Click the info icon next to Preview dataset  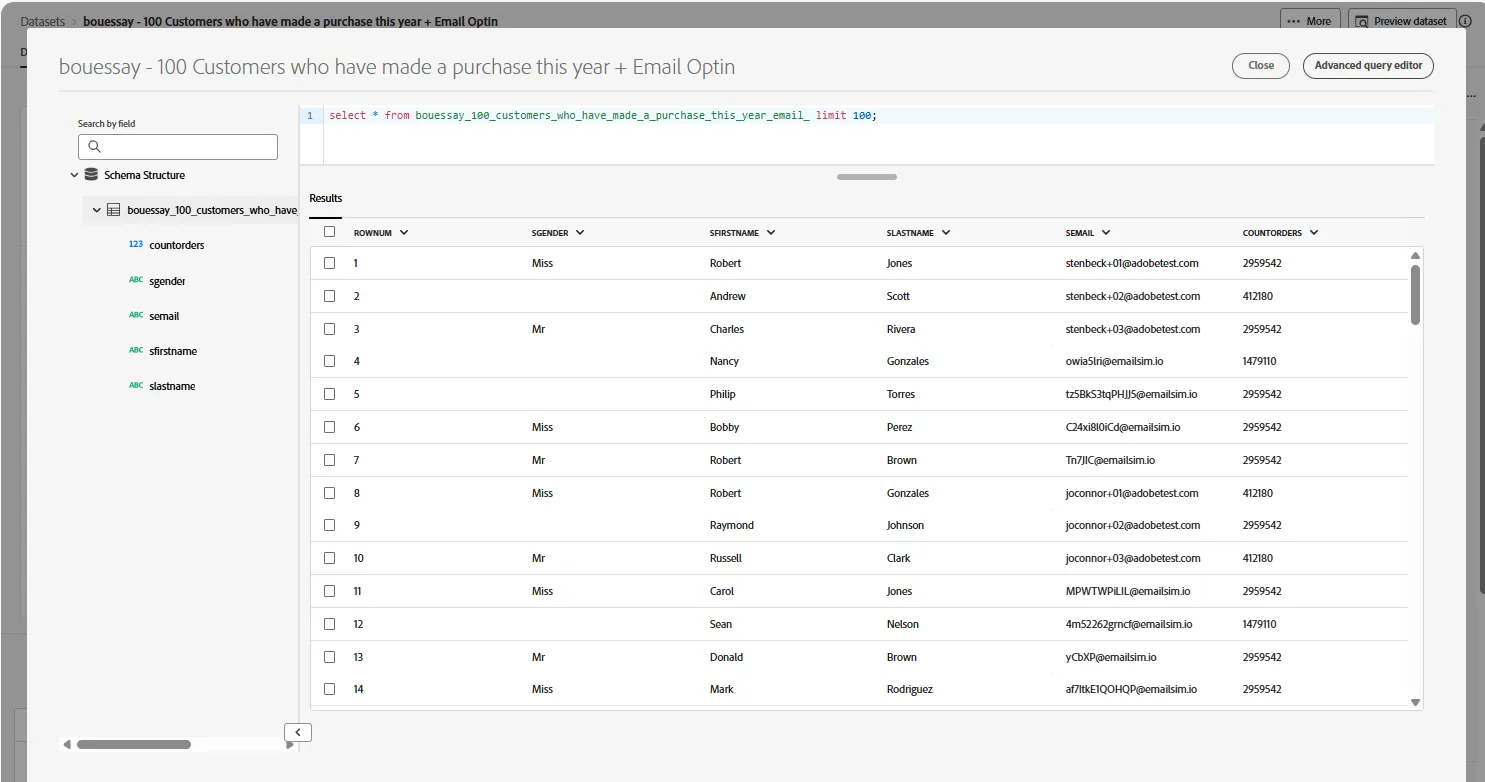(x=1465, y=21)
